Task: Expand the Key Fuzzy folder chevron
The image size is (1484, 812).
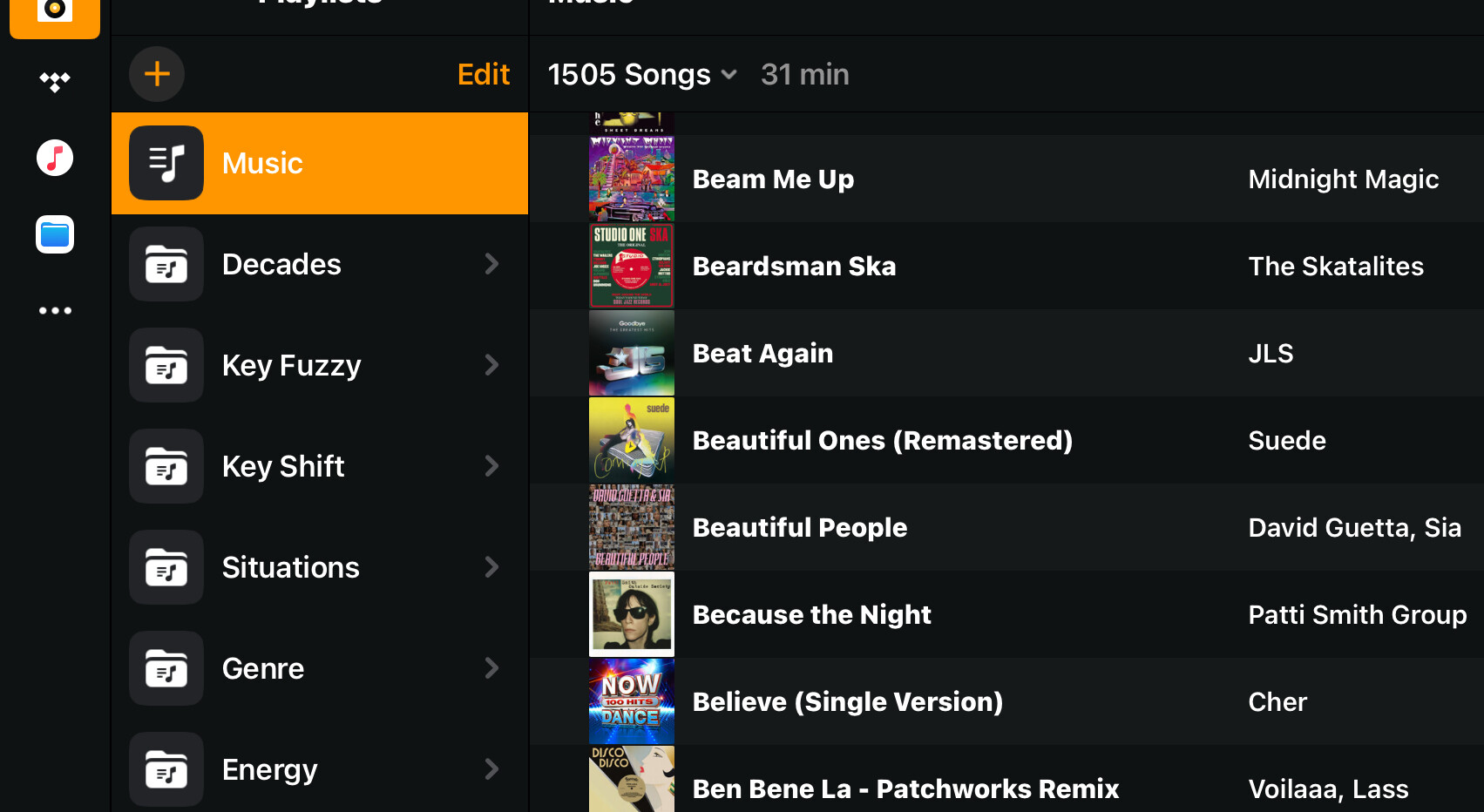Action: tap(491, 365)
